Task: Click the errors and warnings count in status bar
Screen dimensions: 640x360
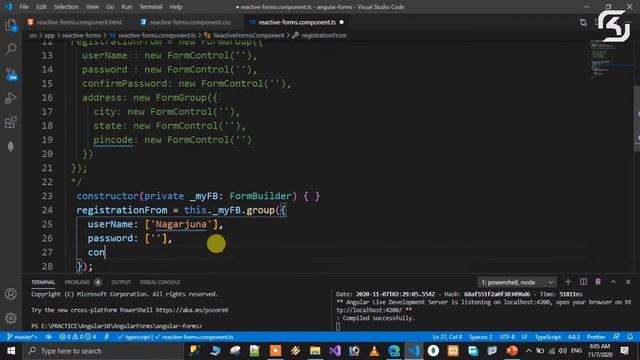Action: point(78,337)
